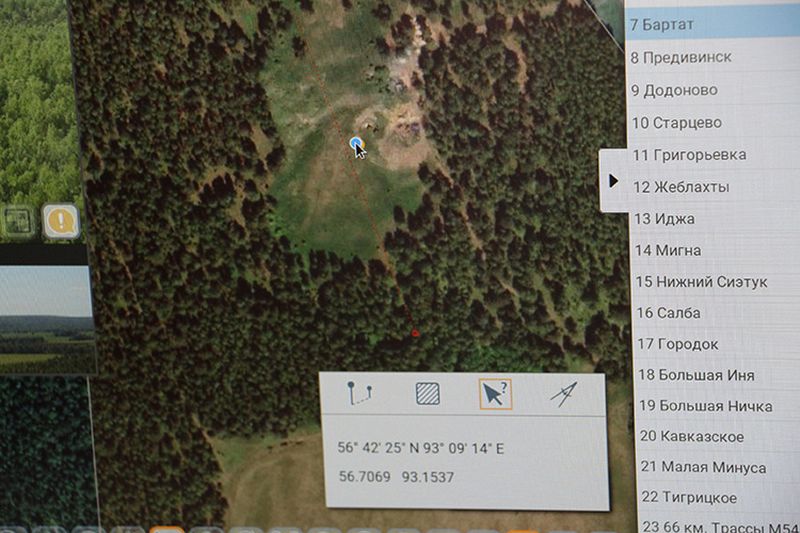Select the compass divider tool
The image size is (800, 533).
click(564, 394)
